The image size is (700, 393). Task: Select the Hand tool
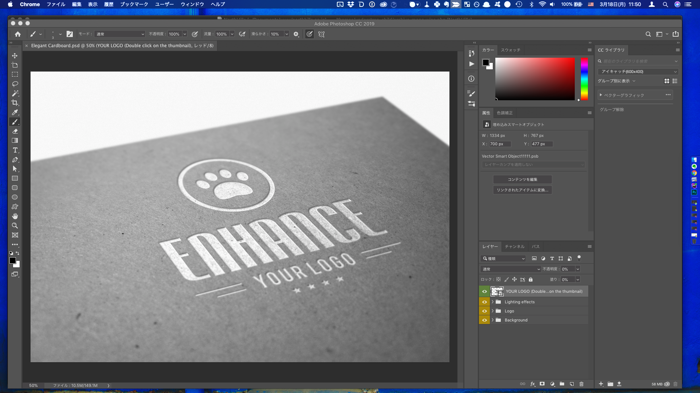pos(15,216)
